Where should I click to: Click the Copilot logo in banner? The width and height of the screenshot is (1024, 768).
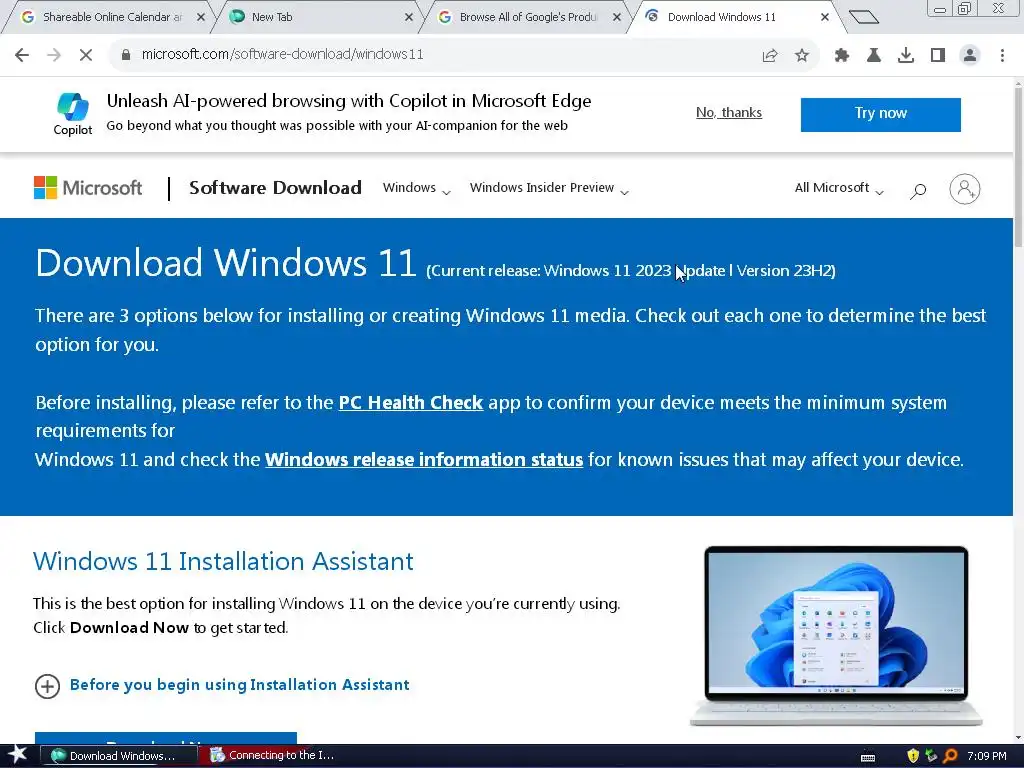(x=72, y=114)
